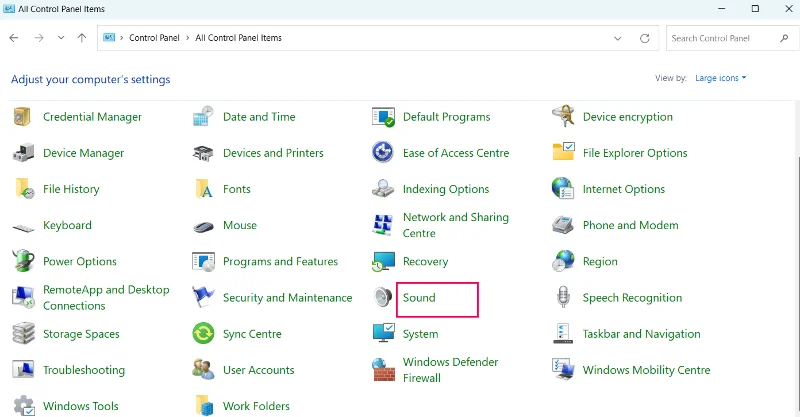Image resolution: width=800 pixels, height=417 pixels.
Task: Open the Taskbar and Navigation link
Action: click(x=641, y=334)
